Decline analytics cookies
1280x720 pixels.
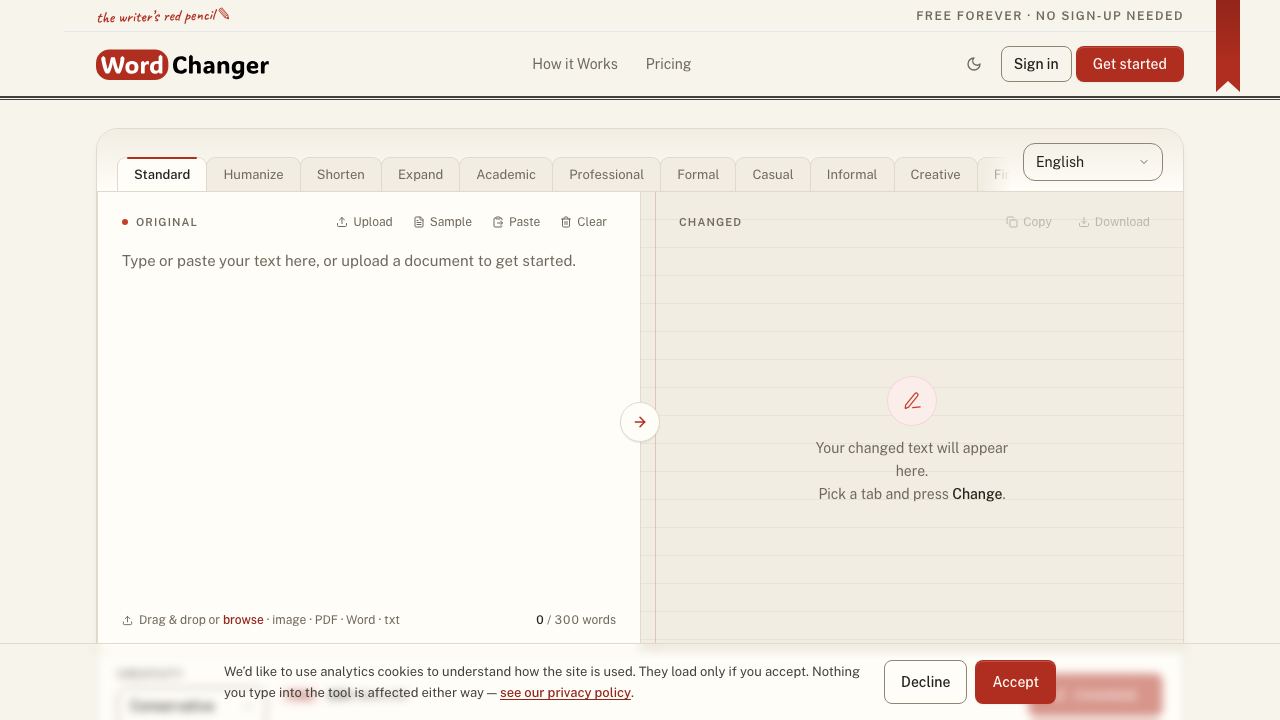(x=925, y=682)
